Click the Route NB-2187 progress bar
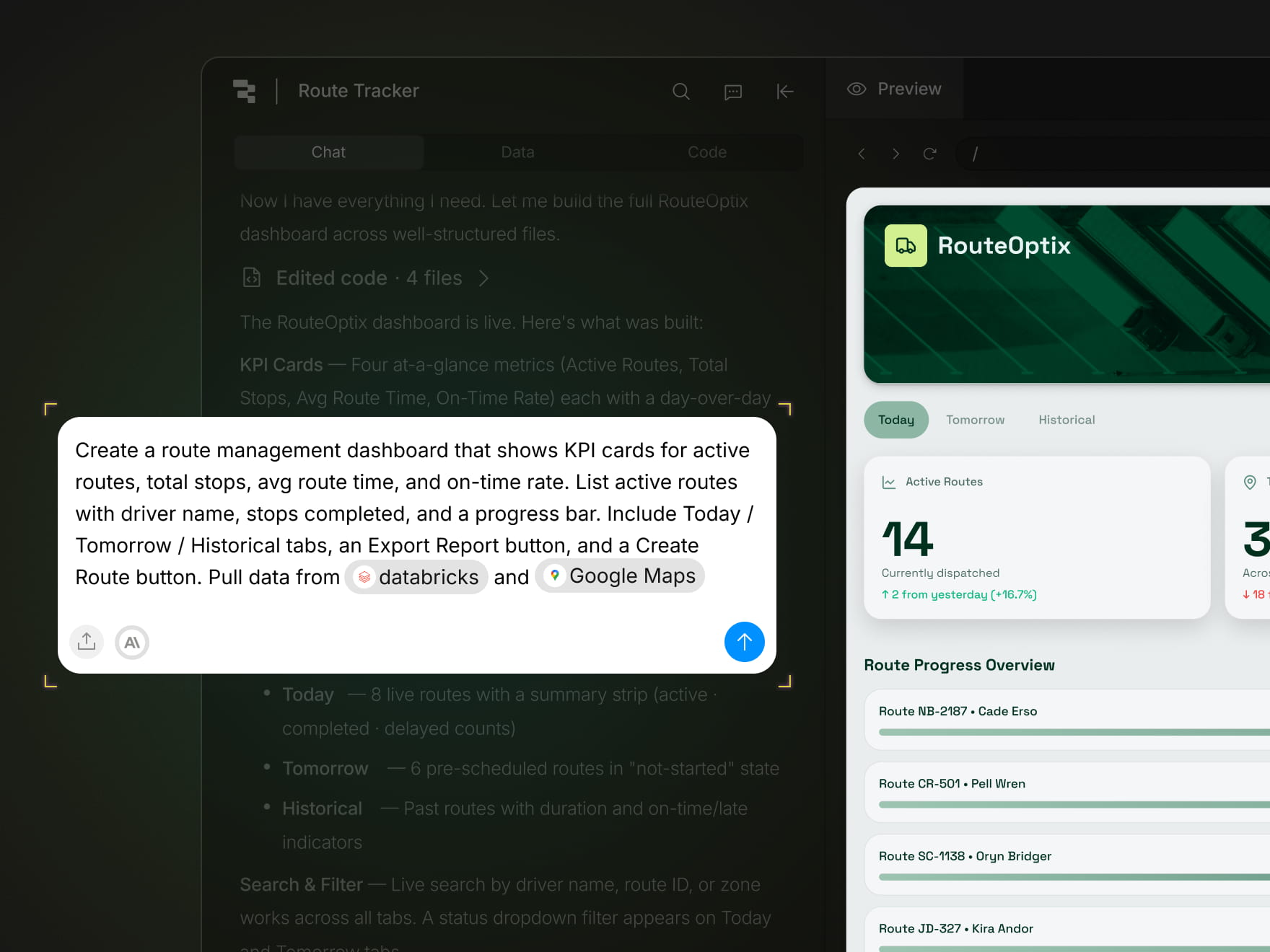Screen dimensions: 1270x952 [x=1074, y=732]
